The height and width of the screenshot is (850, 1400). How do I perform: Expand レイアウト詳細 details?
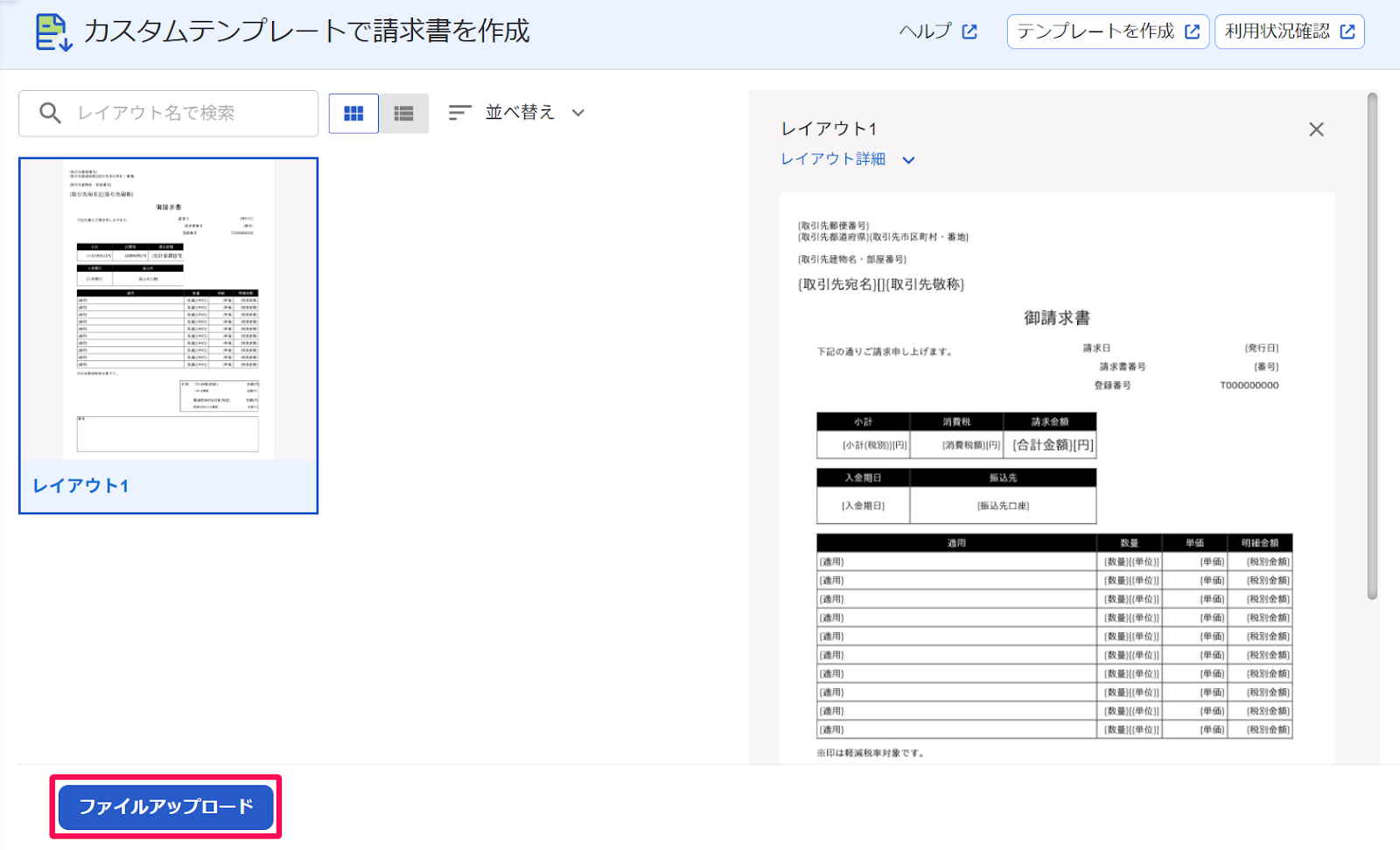847,159
